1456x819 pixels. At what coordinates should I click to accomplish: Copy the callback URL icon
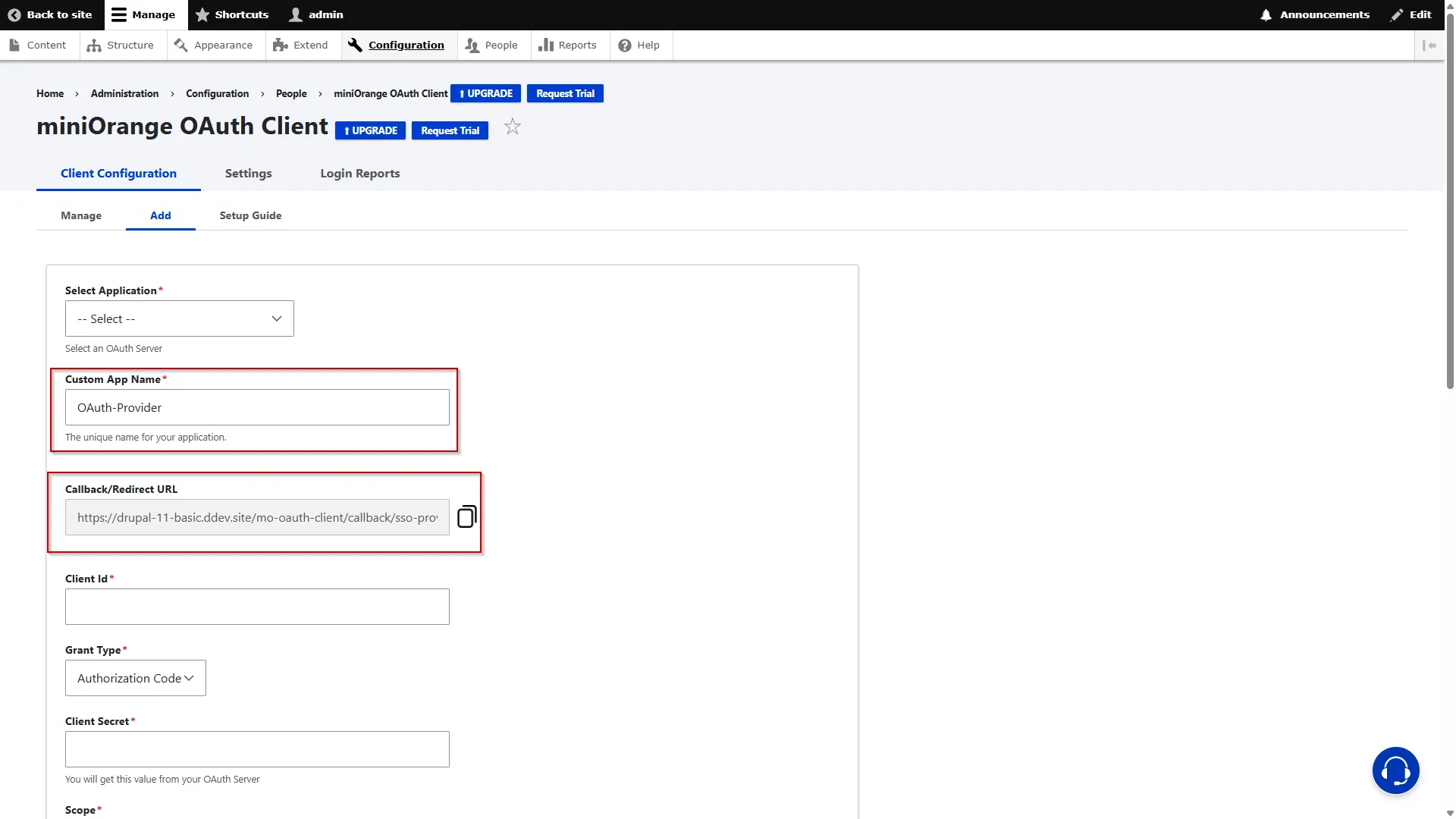(467, 516)
